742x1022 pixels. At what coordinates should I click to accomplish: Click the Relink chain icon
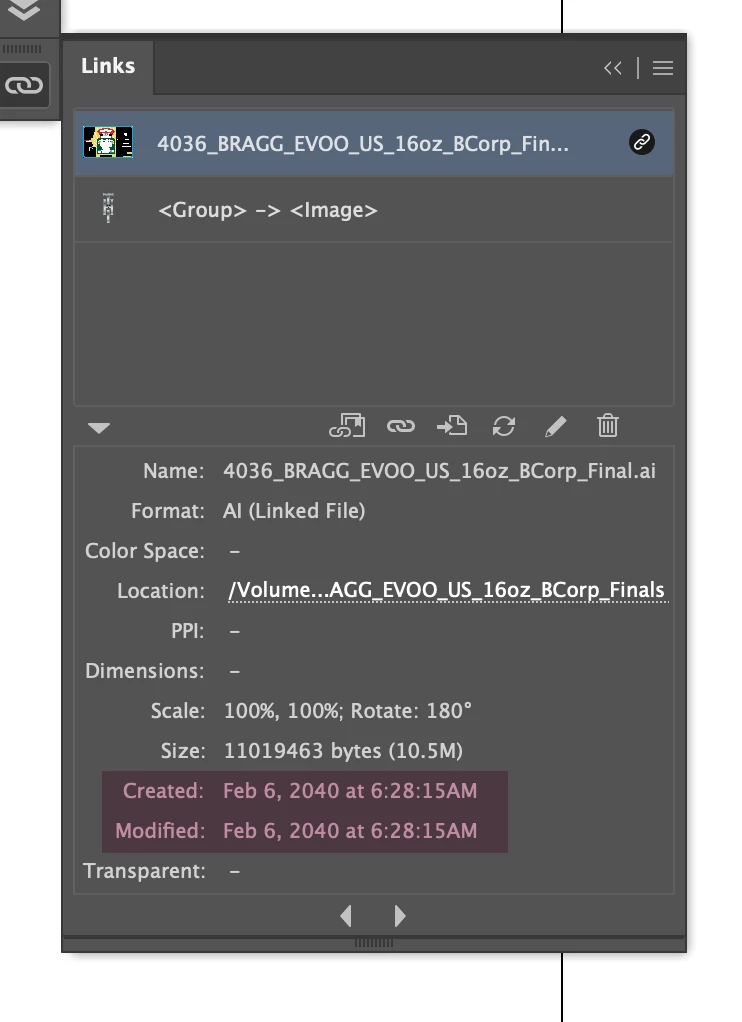400,426
